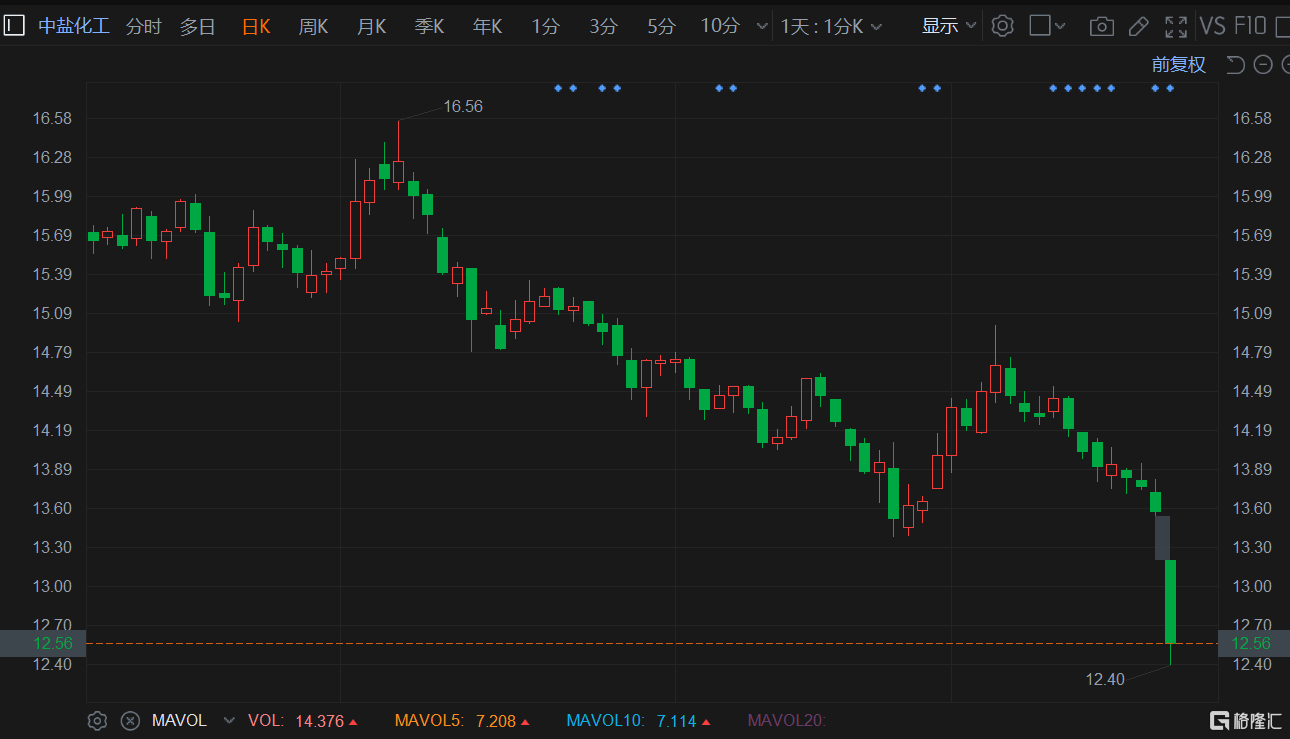The width and height of the screenshot is (1290, 739).
Task: Click the grey gap box above last candle
Action: click(1163, 538)
